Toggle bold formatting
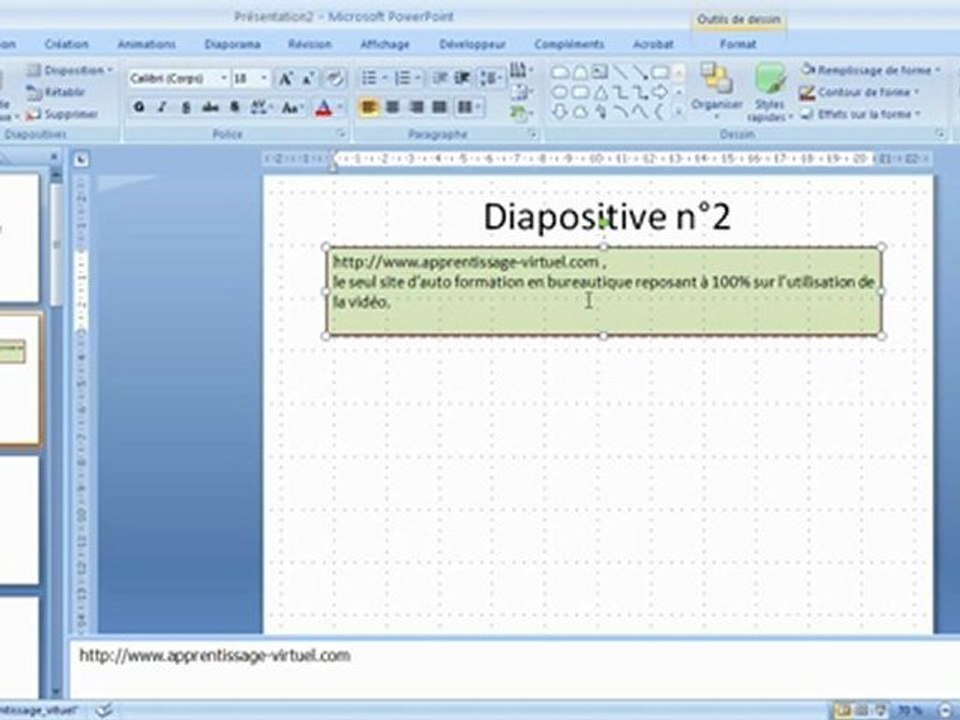 (x=139, y=108)
